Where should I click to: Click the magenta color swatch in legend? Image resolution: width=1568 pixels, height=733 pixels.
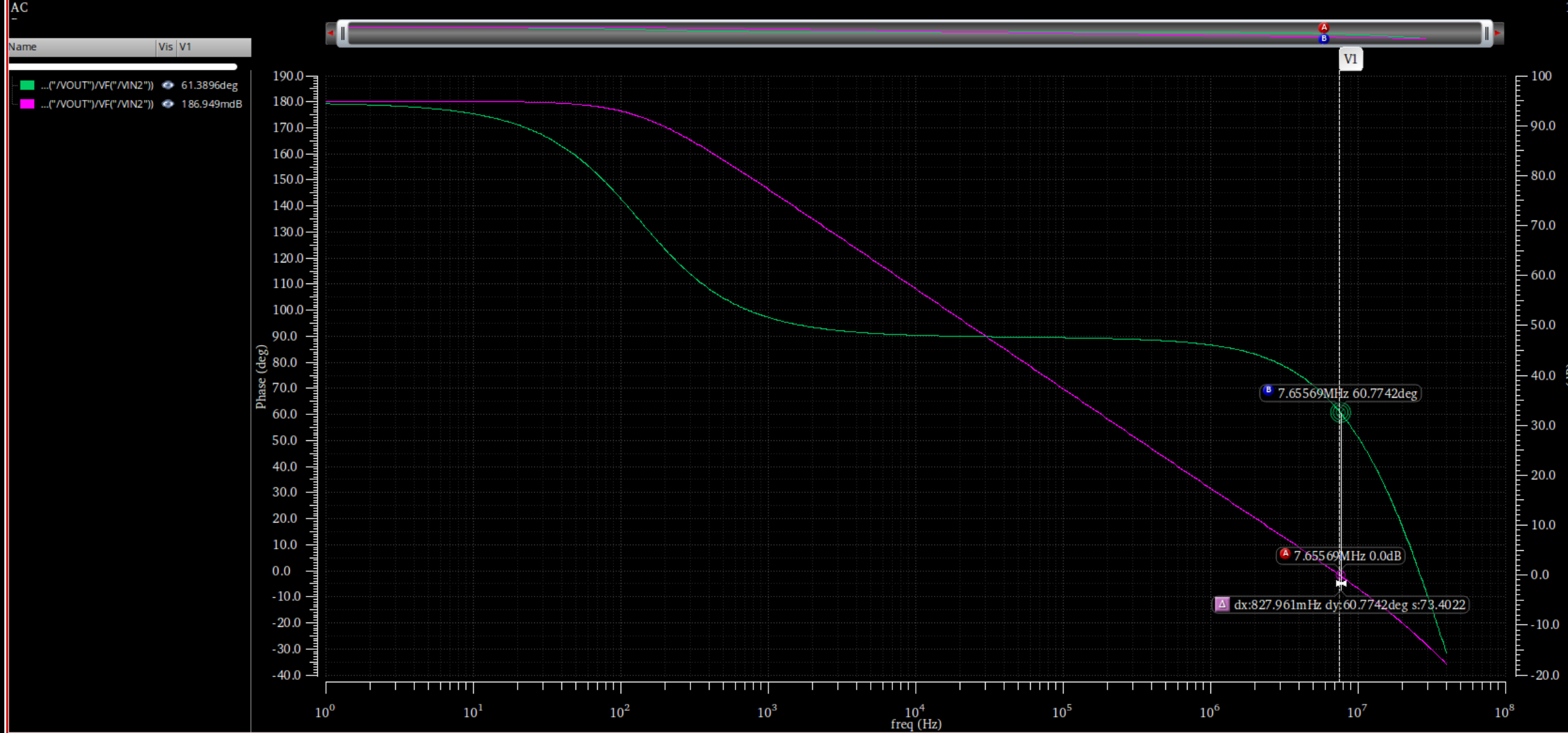tap(27, 104)
